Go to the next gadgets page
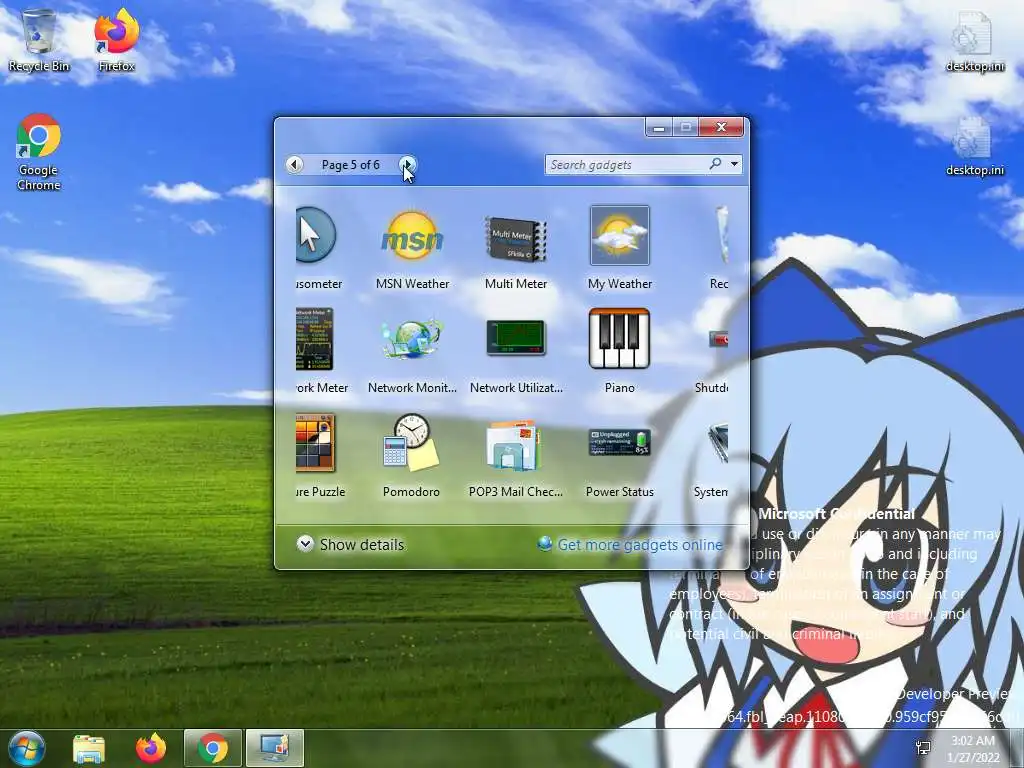 pos(407,165)
